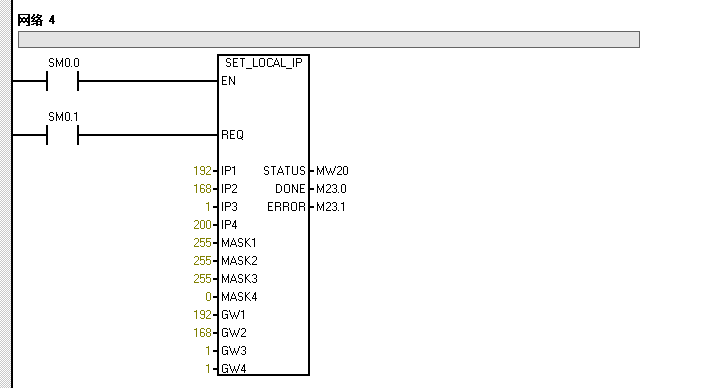Select the IP1 value 192
Image resolution: width=712 pixels, height=388 pixels.
[x=202, y=171]
